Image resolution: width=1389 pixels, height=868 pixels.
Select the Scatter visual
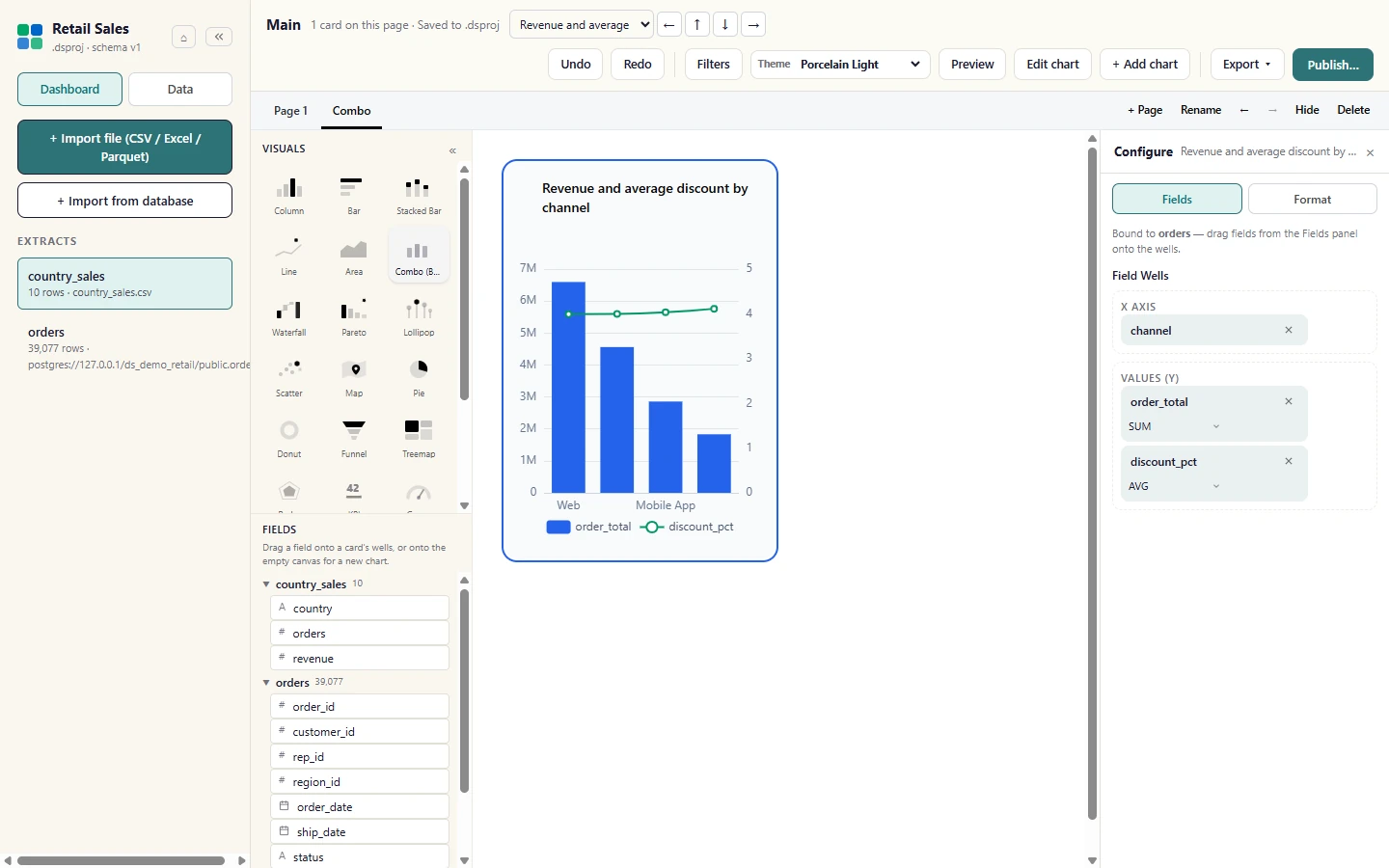tap(289, 377)
